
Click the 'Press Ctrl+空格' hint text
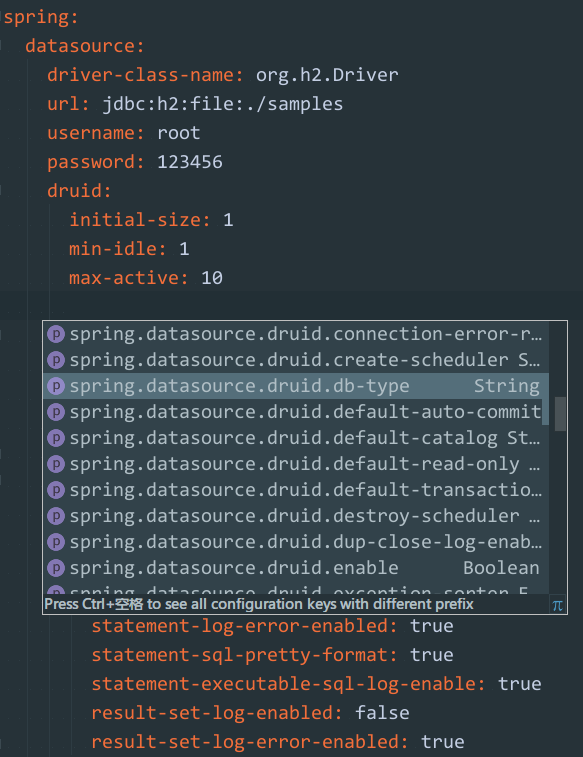(x=259, y=604)
